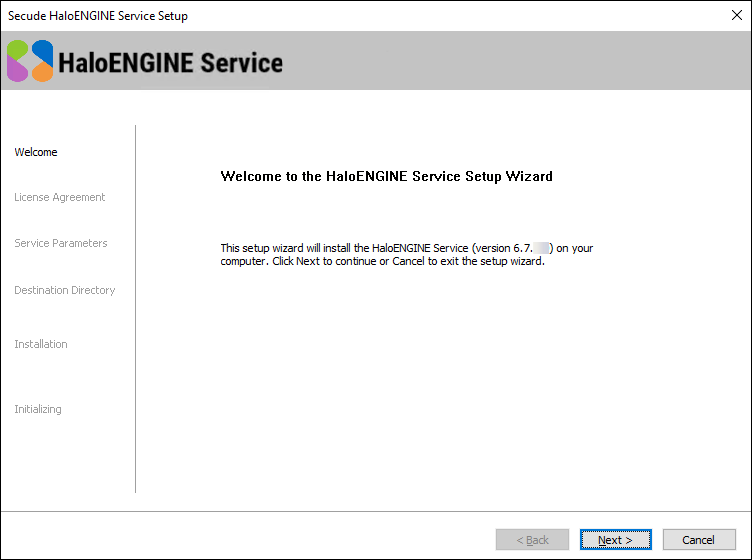This screenshot has height=560, width=752.
Task: Select the Welcome step in sidebar
Action: [36, 152]
